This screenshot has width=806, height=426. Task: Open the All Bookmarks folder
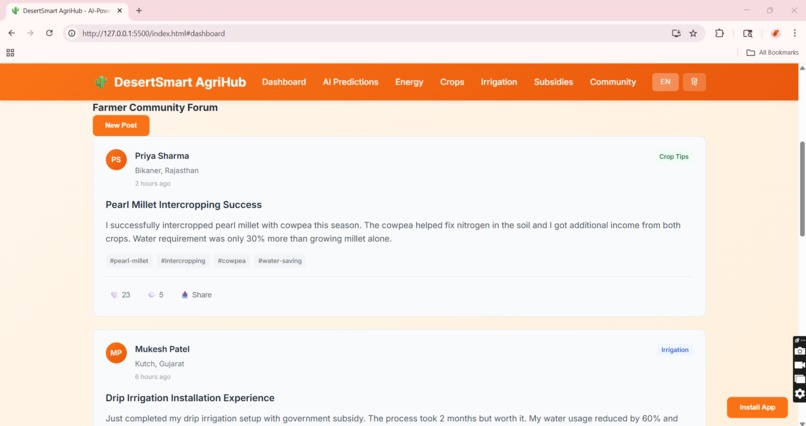coord(773,52)
